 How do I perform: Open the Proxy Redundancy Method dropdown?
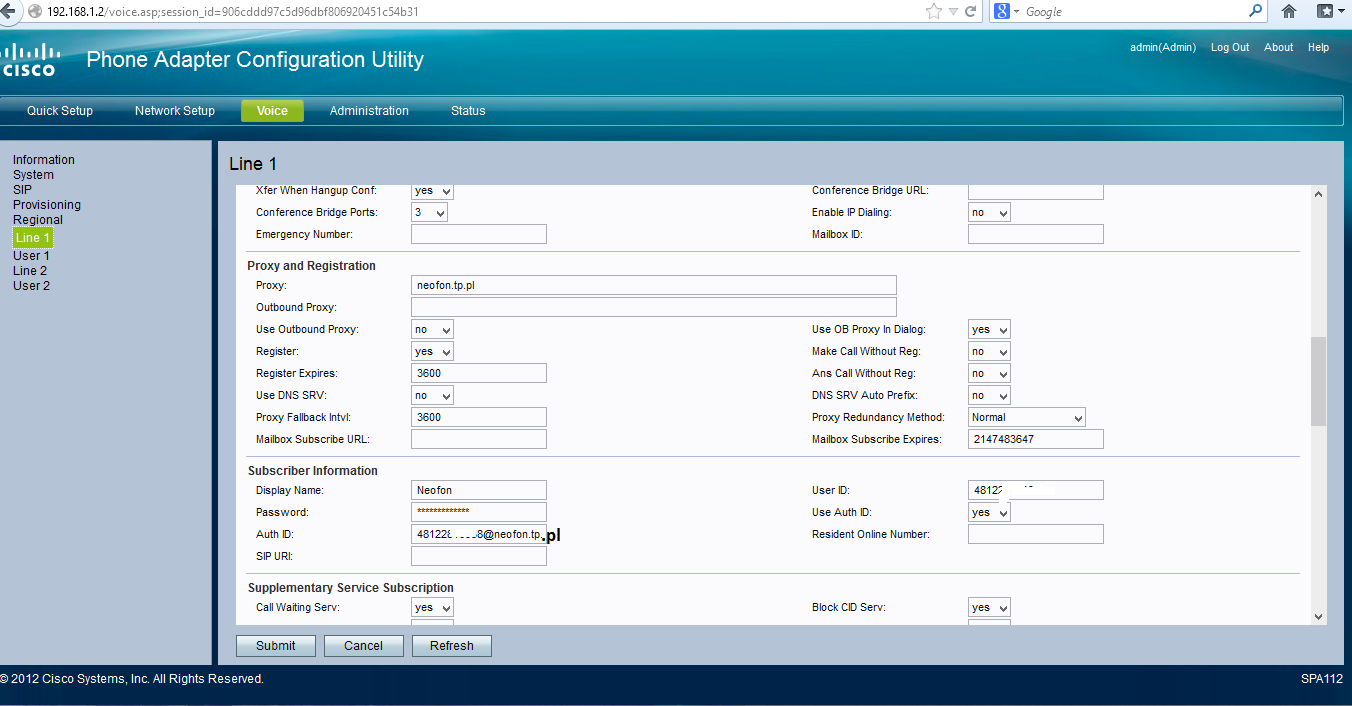[x=1026, y=417]
